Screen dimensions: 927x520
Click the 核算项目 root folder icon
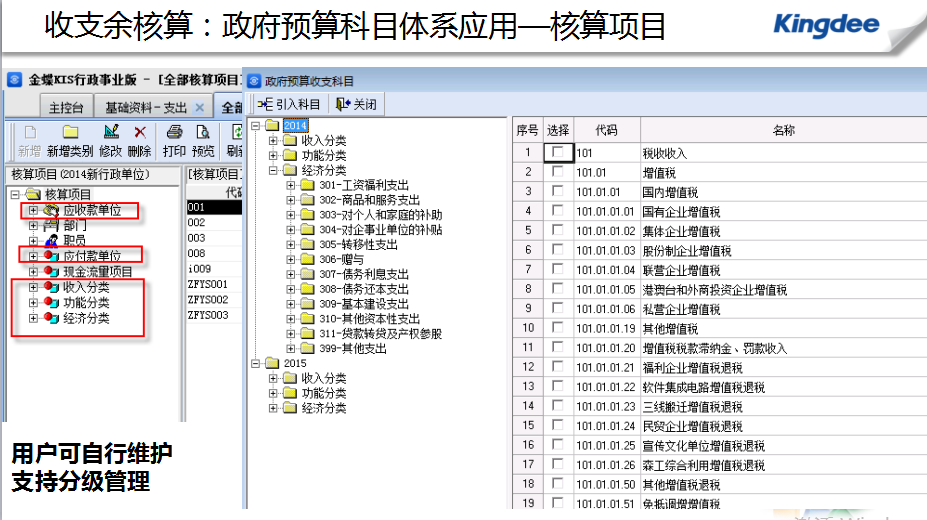pyautogui.click(x=34, y=194)
